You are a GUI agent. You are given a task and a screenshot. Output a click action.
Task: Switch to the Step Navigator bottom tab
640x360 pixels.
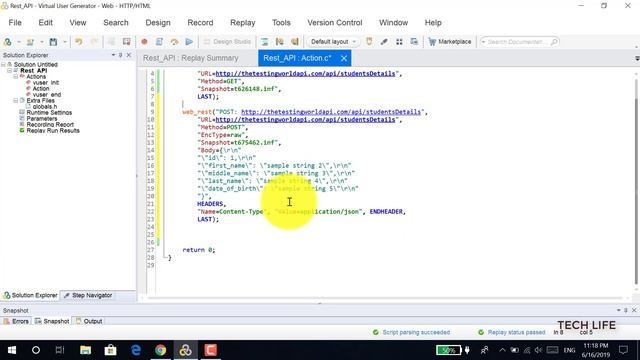(88, 295)
